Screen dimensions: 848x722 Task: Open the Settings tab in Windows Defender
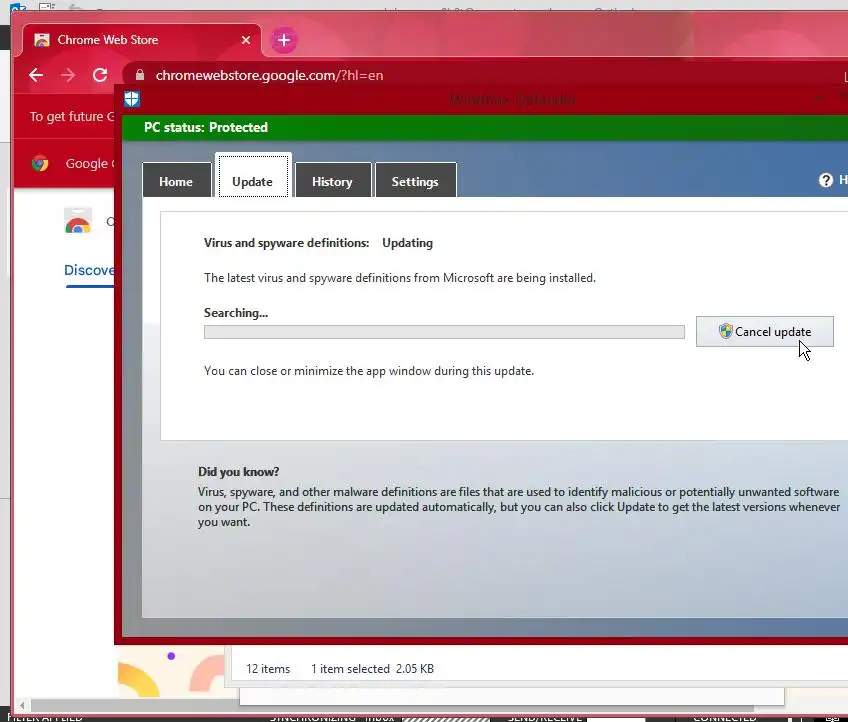tap(415, 180)
